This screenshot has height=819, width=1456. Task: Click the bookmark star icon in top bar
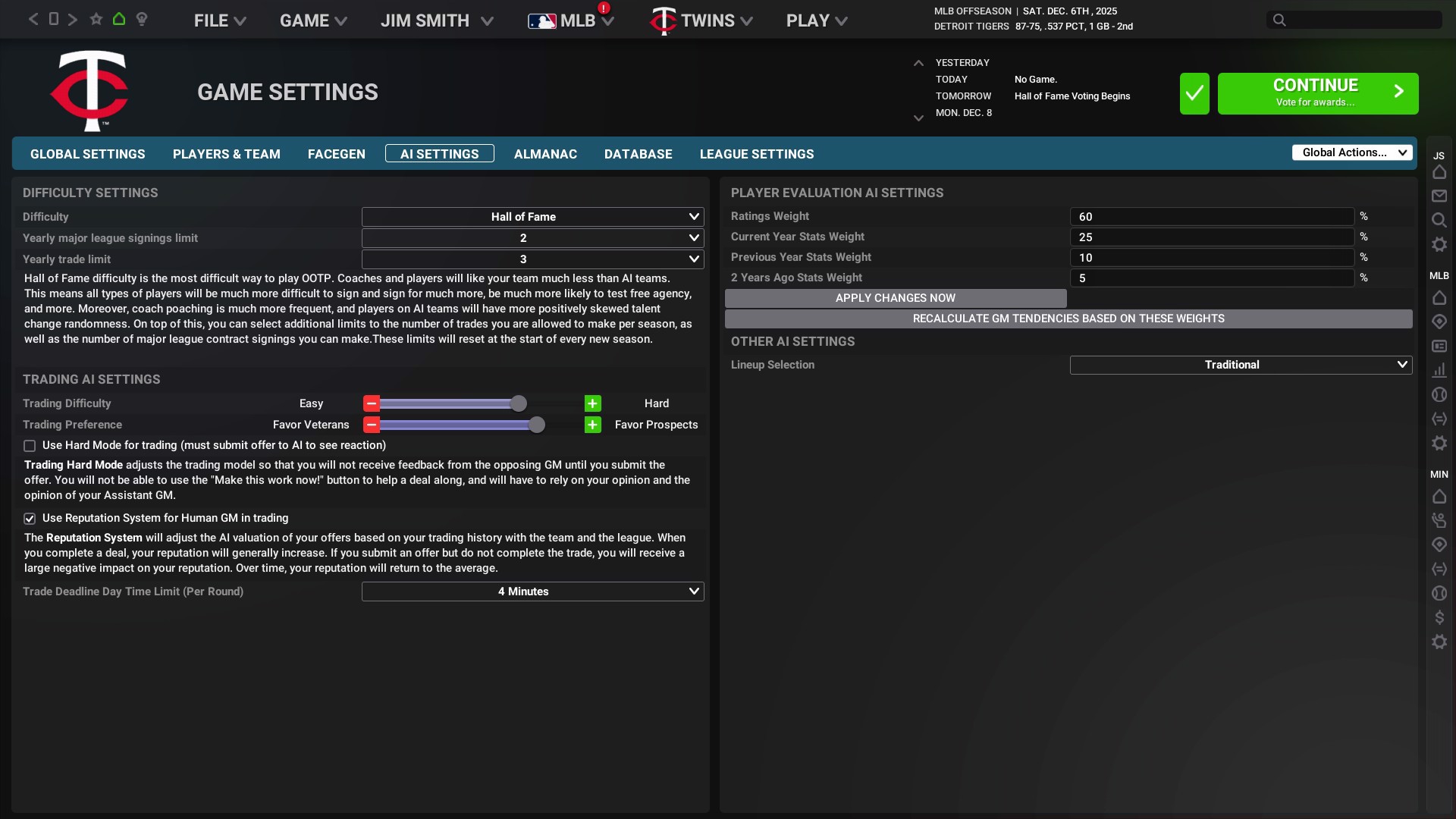96,19
